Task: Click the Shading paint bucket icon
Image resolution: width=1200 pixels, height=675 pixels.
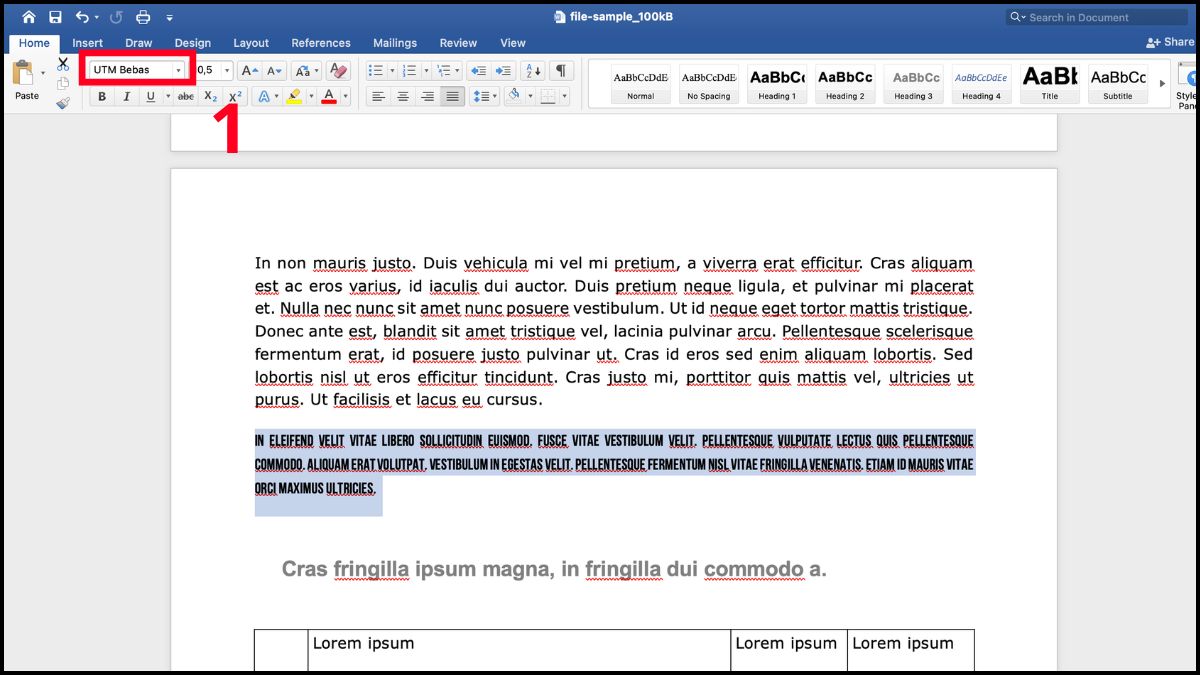Action: point(514,97)
